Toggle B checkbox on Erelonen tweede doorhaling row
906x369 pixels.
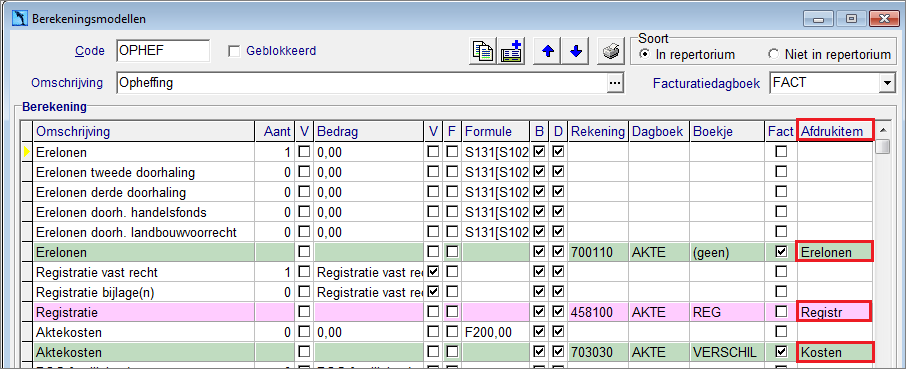point(539,172)
